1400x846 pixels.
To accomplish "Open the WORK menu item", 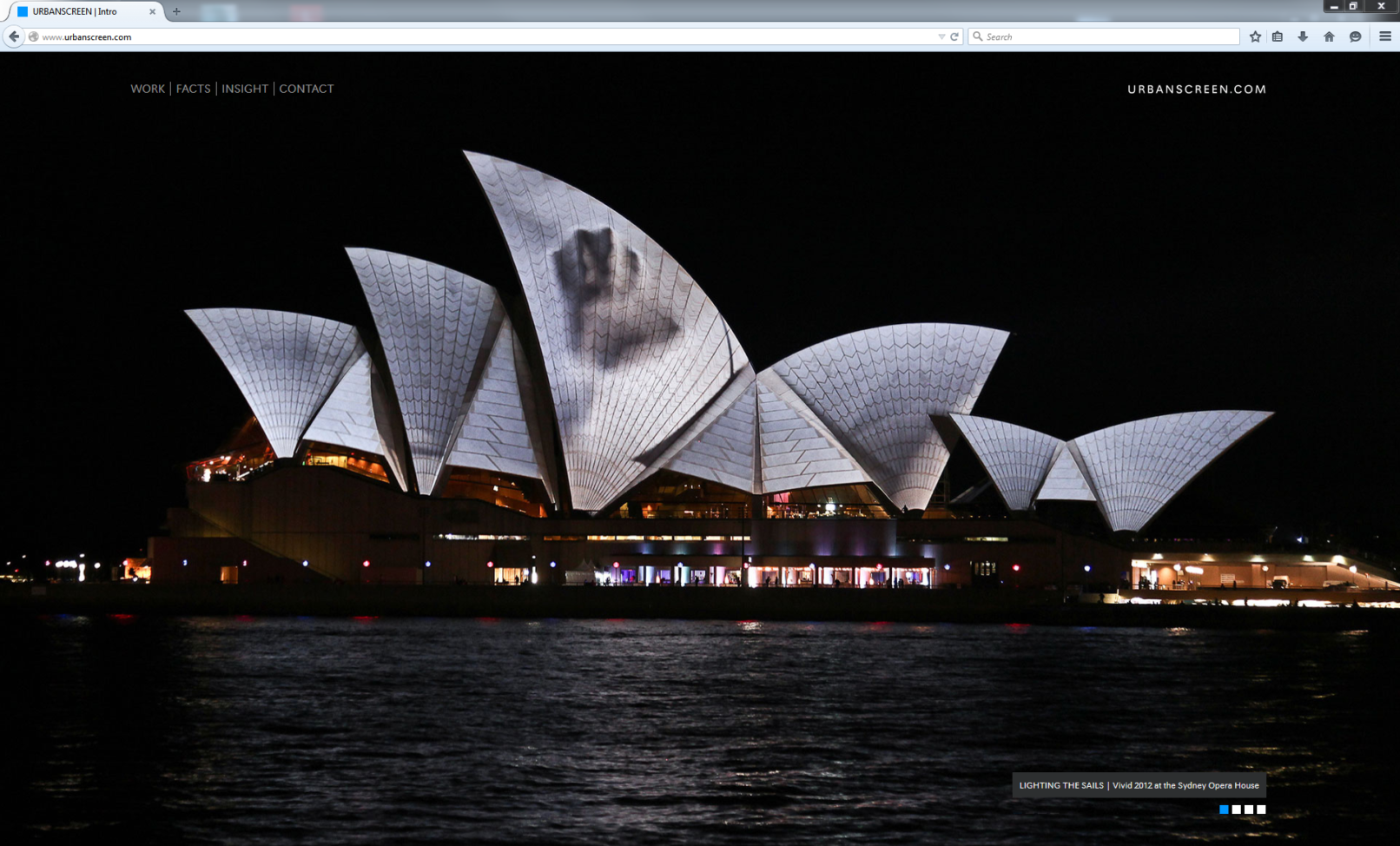I will click(148, 89).
